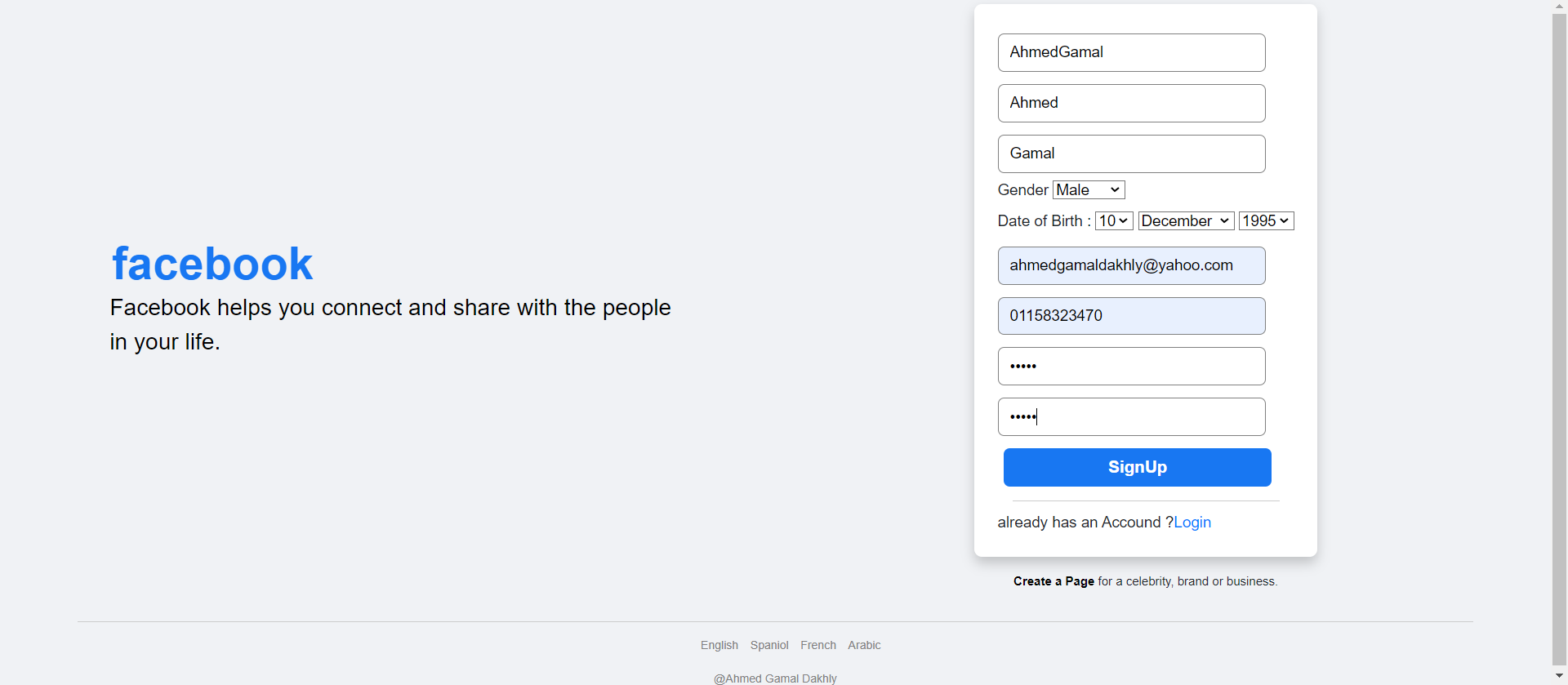Click the facebook logo text
This screenshot has height=685, width=1568.
[x=212, y=263]
